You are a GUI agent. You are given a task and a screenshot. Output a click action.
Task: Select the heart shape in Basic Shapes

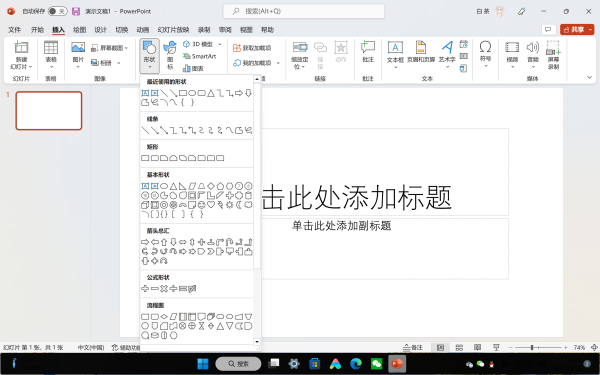[211, 205]
